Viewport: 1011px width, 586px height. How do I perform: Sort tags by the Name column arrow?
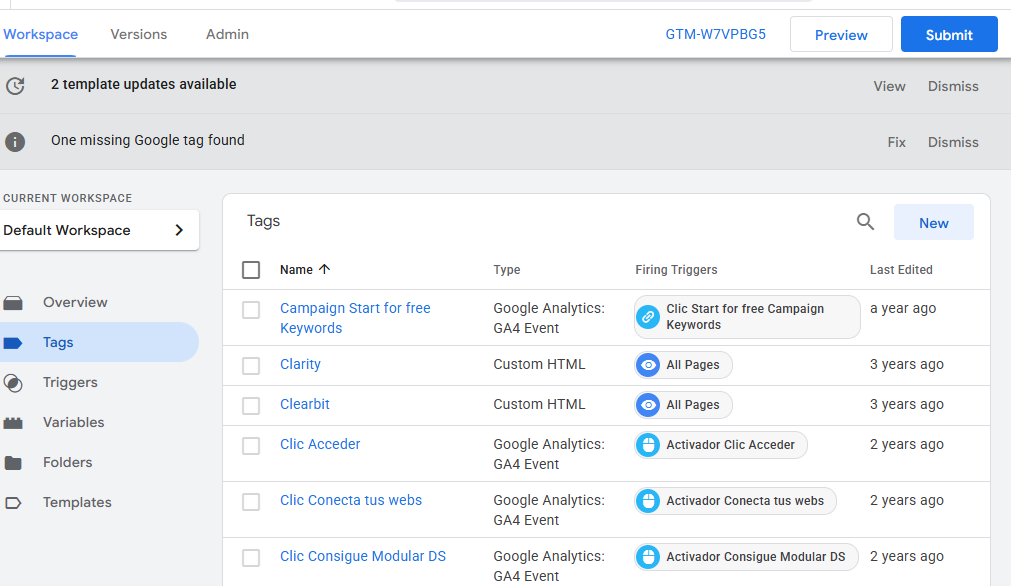324,270
